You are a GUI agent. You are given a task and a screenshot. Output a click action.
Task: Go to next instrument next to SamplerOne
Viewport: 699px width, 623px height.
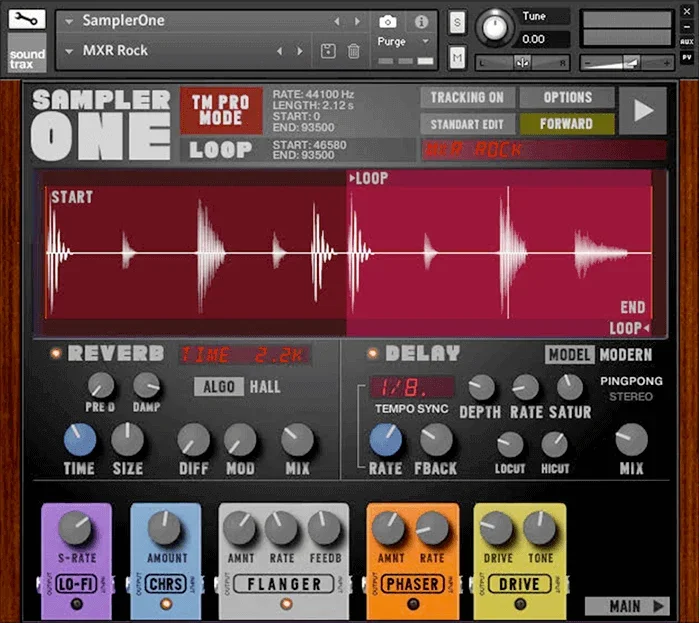[x=357, y=21]
